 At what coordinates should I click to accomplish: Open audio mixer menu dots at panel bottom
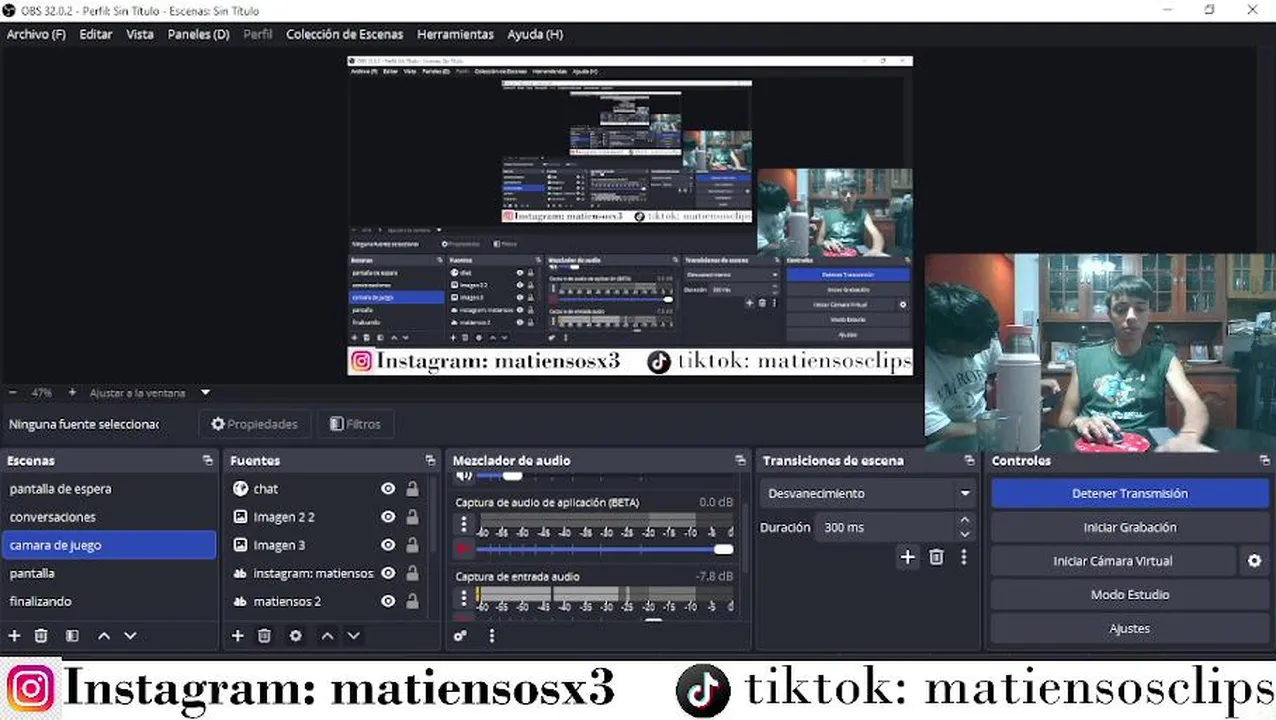point(491,636)
